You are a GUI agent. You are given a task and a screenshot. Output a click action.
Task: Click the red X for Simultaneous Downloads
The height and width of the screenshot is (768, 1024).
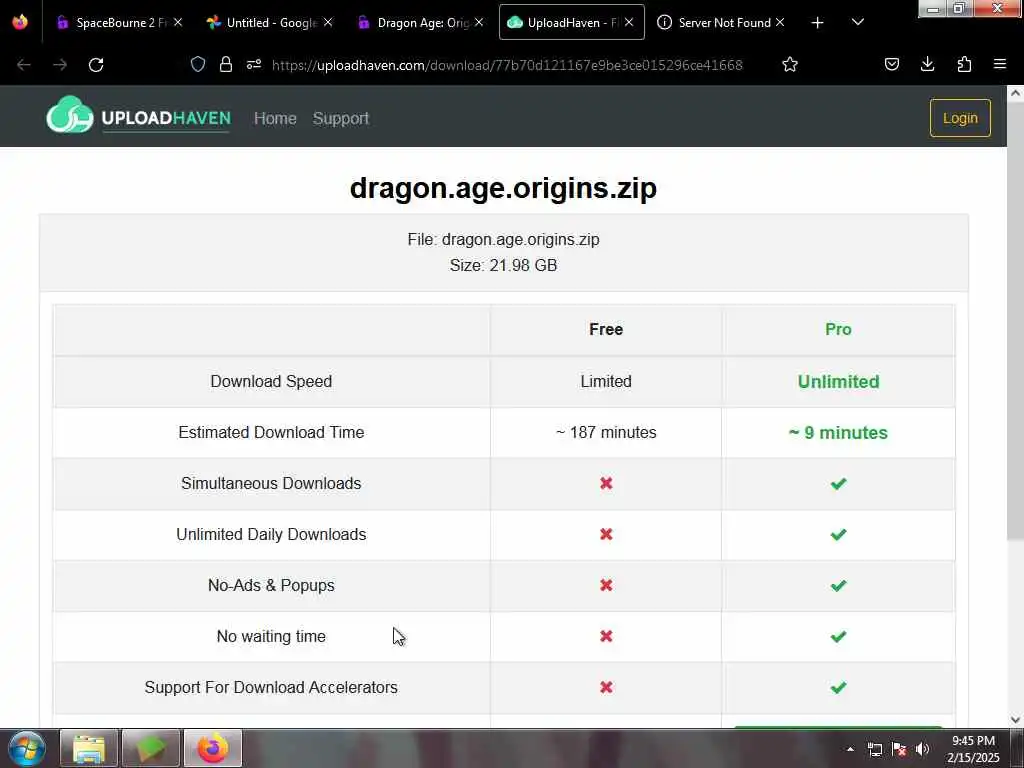606,483
